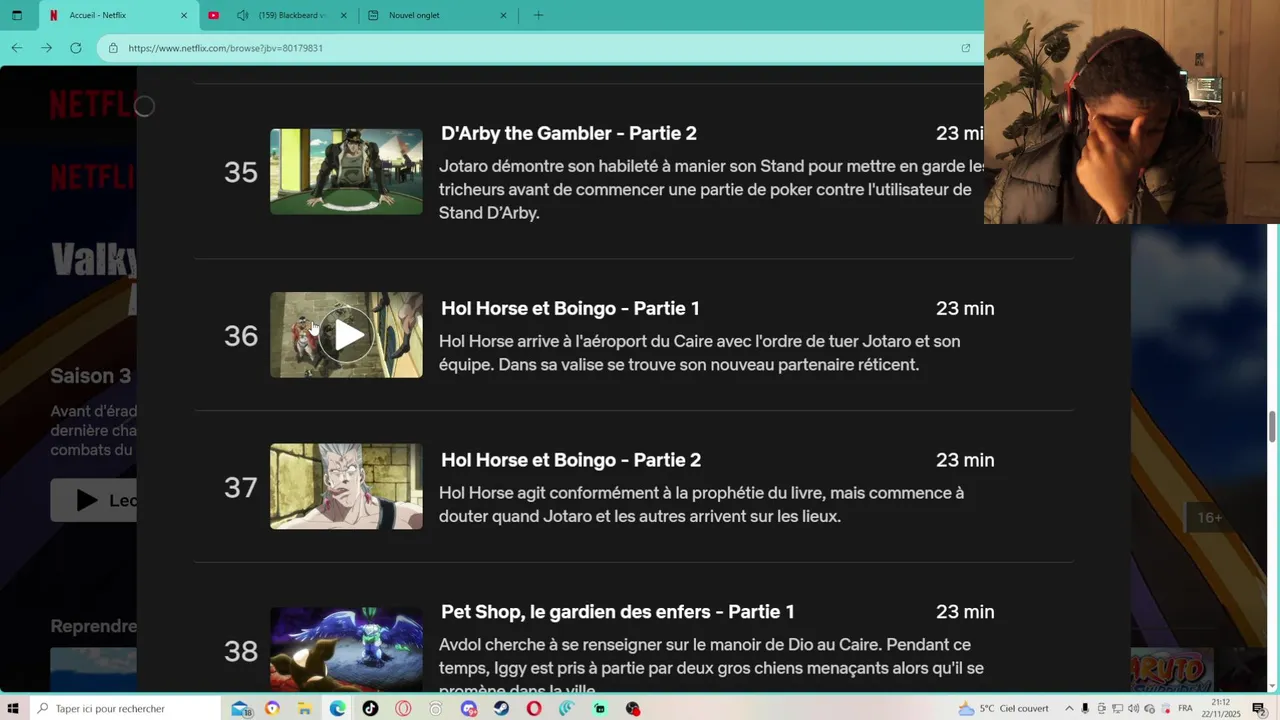Image resolution: width=1280 pixels, height=720 pixels.
Task: Click description starting 'Hol Horse agit conformément'
Action: coord(701,505)
